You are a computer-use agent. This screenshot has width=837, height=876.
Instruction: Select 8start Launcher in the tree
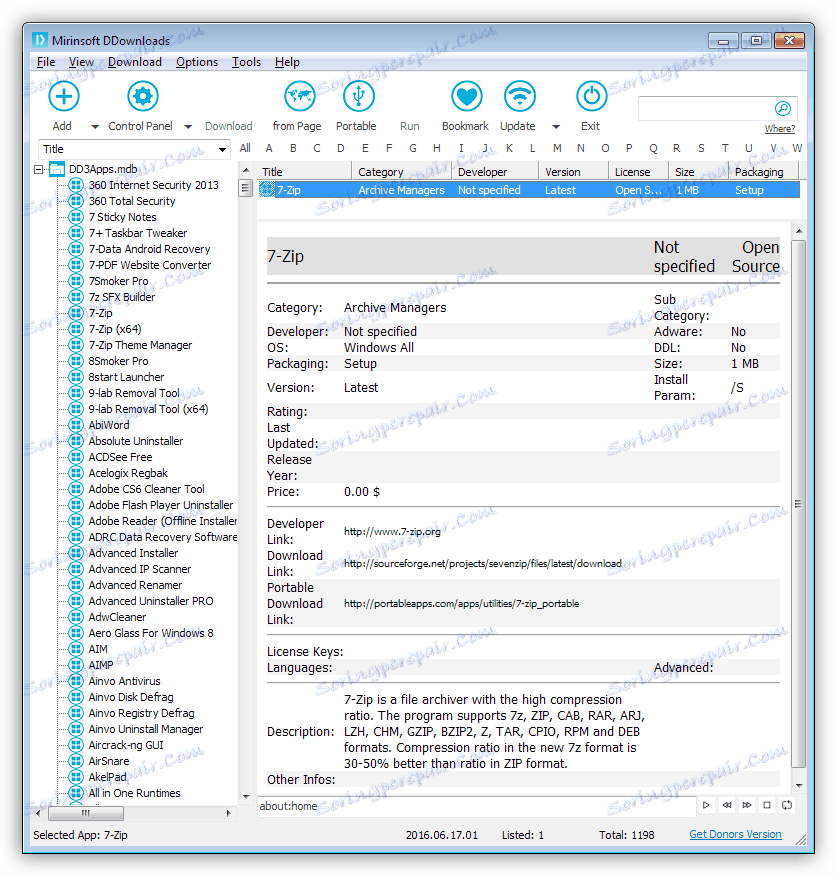click(x=126, y=377)
